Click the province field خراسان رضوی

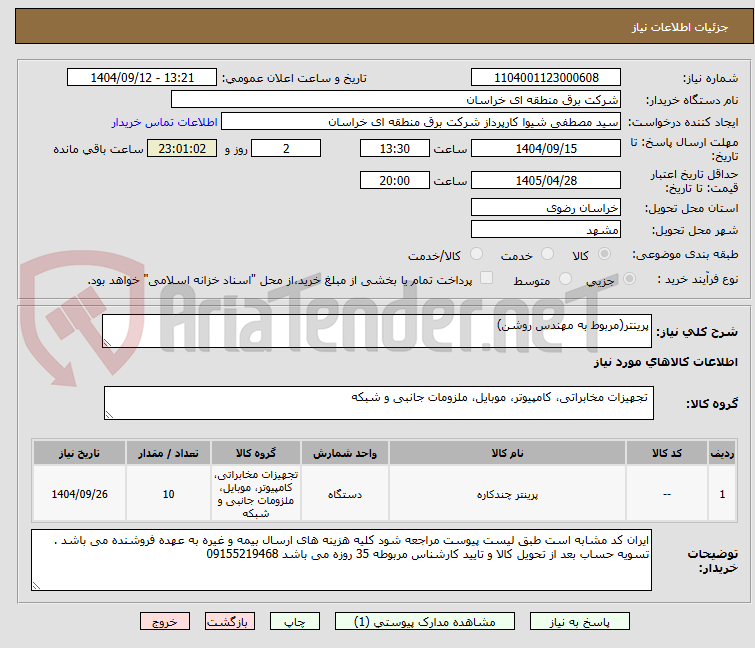click(546, 207)
